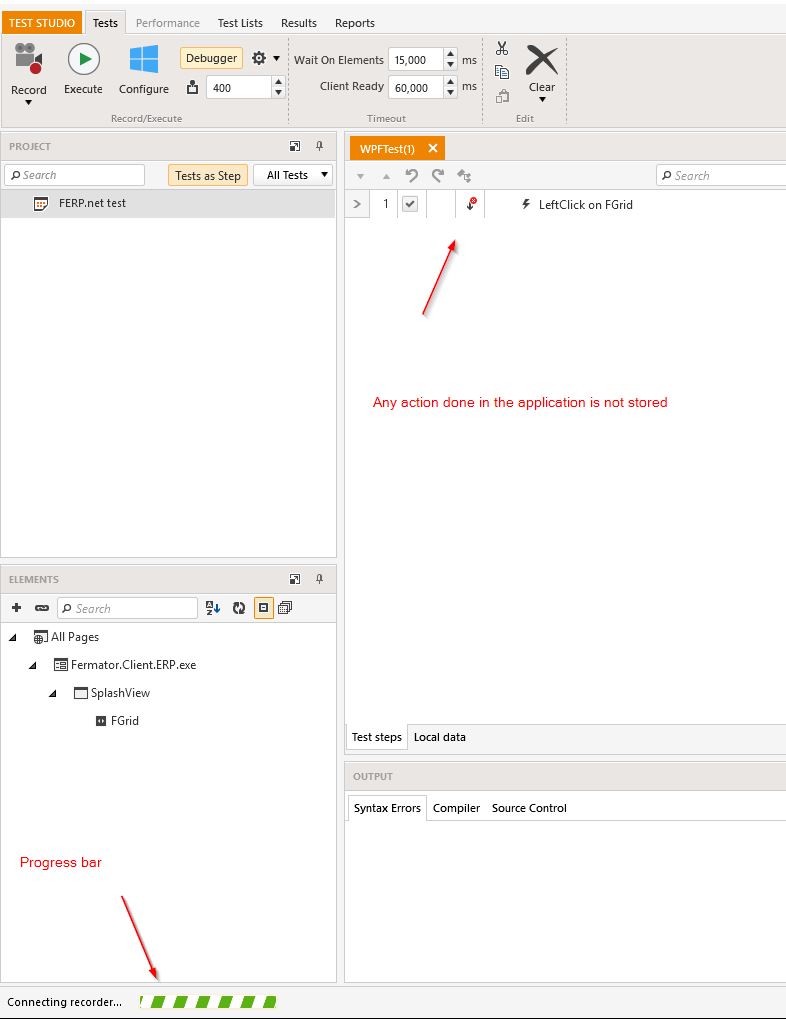Click the refresh icon in Elements toolbar
This screenshot has width=786, height=1019.
[x=239, y=608]
